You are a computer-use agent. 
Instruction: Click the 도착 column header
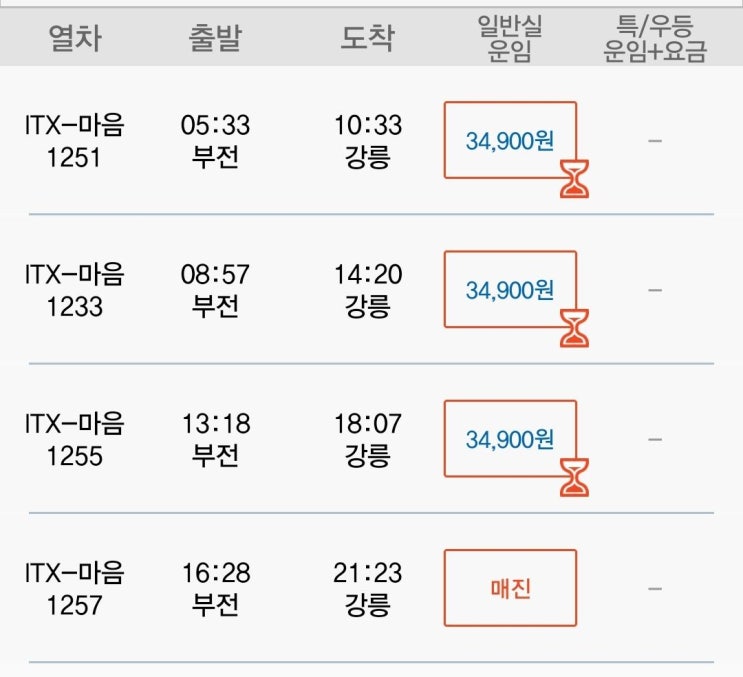click(367, 39)
